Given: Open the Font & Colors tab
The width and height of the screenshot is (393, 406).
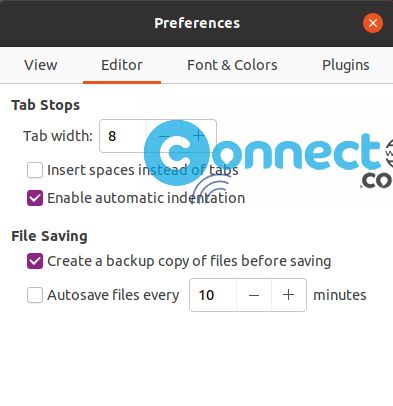Looking at the screenshot, I should [232, 65].
